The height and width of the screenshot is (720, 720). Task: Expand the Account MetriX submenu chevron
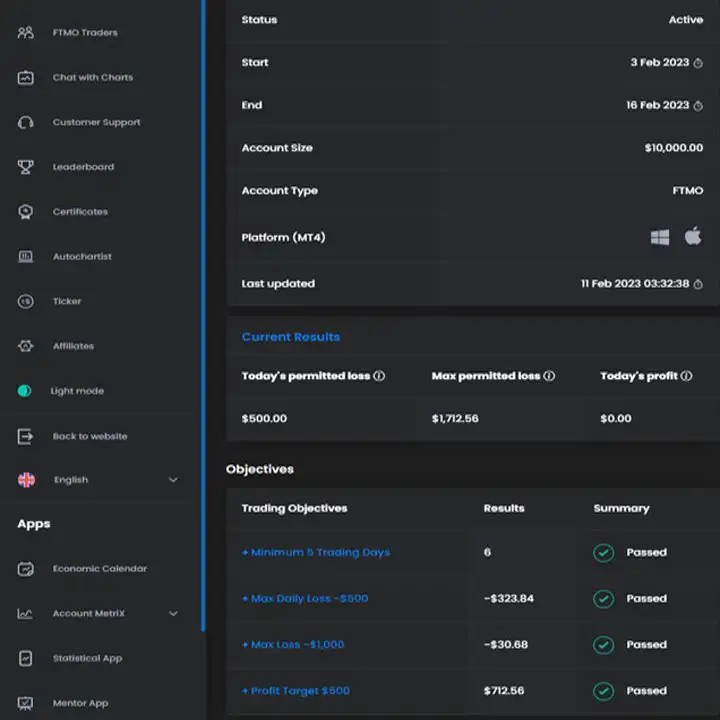tap(173, 614)
